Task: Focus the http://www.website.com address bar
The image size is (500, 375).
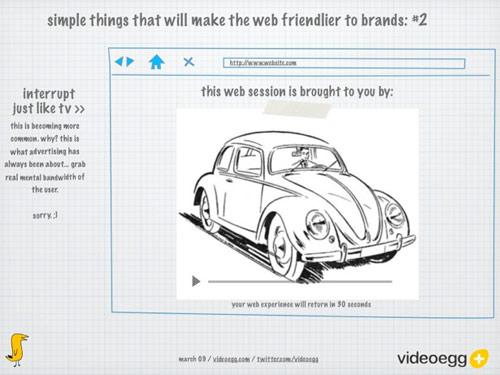Action: 344,63
